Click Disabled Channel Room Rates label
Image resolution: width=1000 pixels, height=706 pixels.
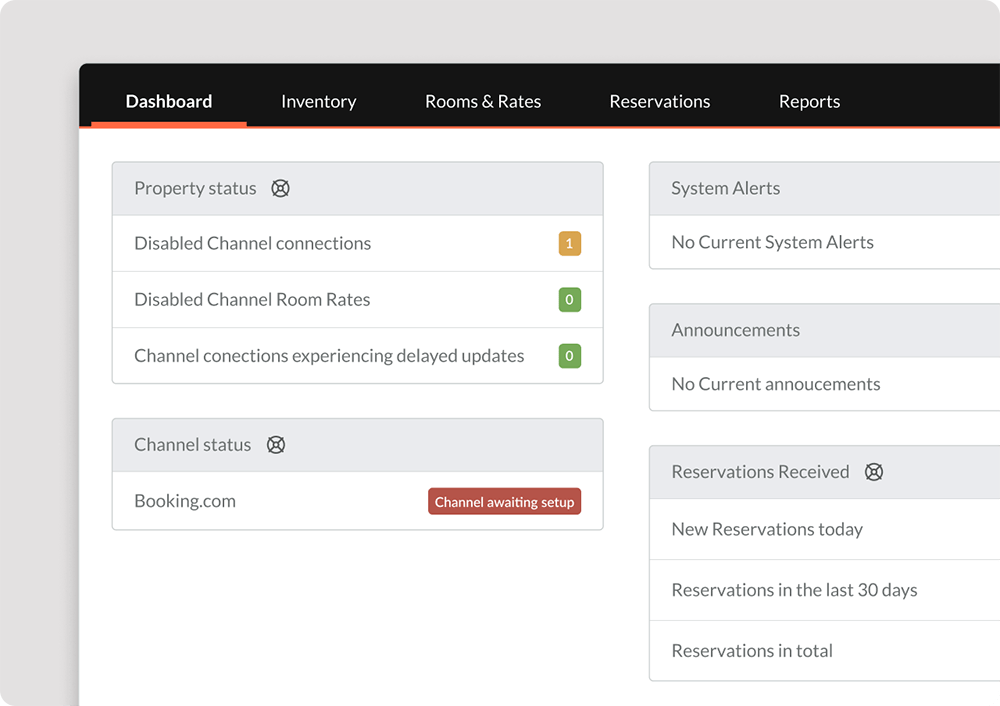pyautogui.click(x=252, y=299)
